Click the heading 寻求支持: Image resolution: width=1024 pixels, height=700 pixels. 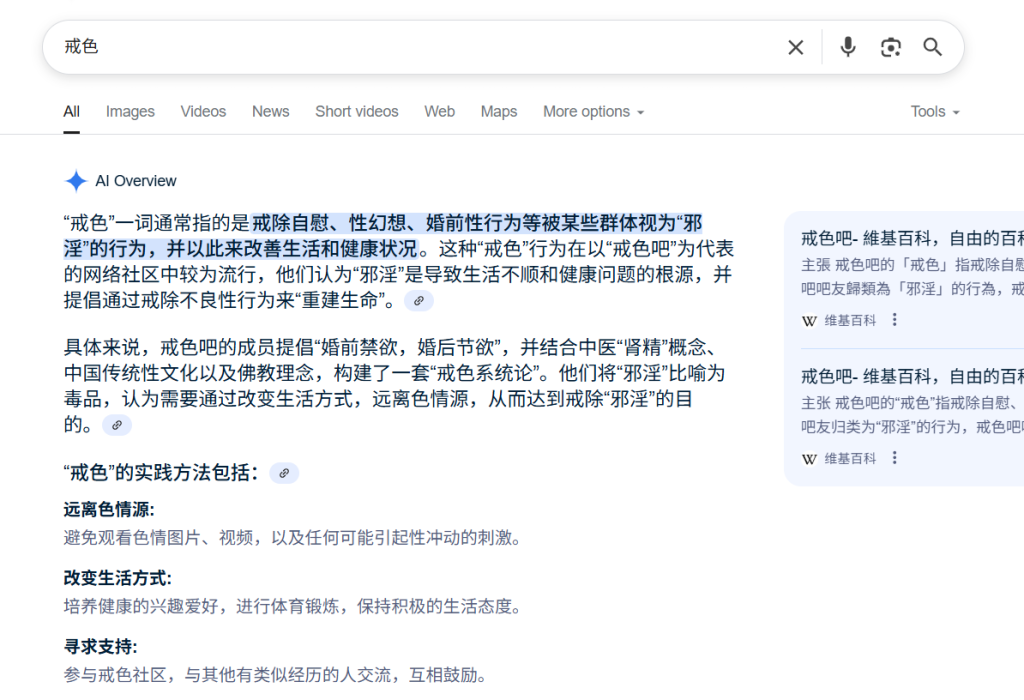point(101,646)
